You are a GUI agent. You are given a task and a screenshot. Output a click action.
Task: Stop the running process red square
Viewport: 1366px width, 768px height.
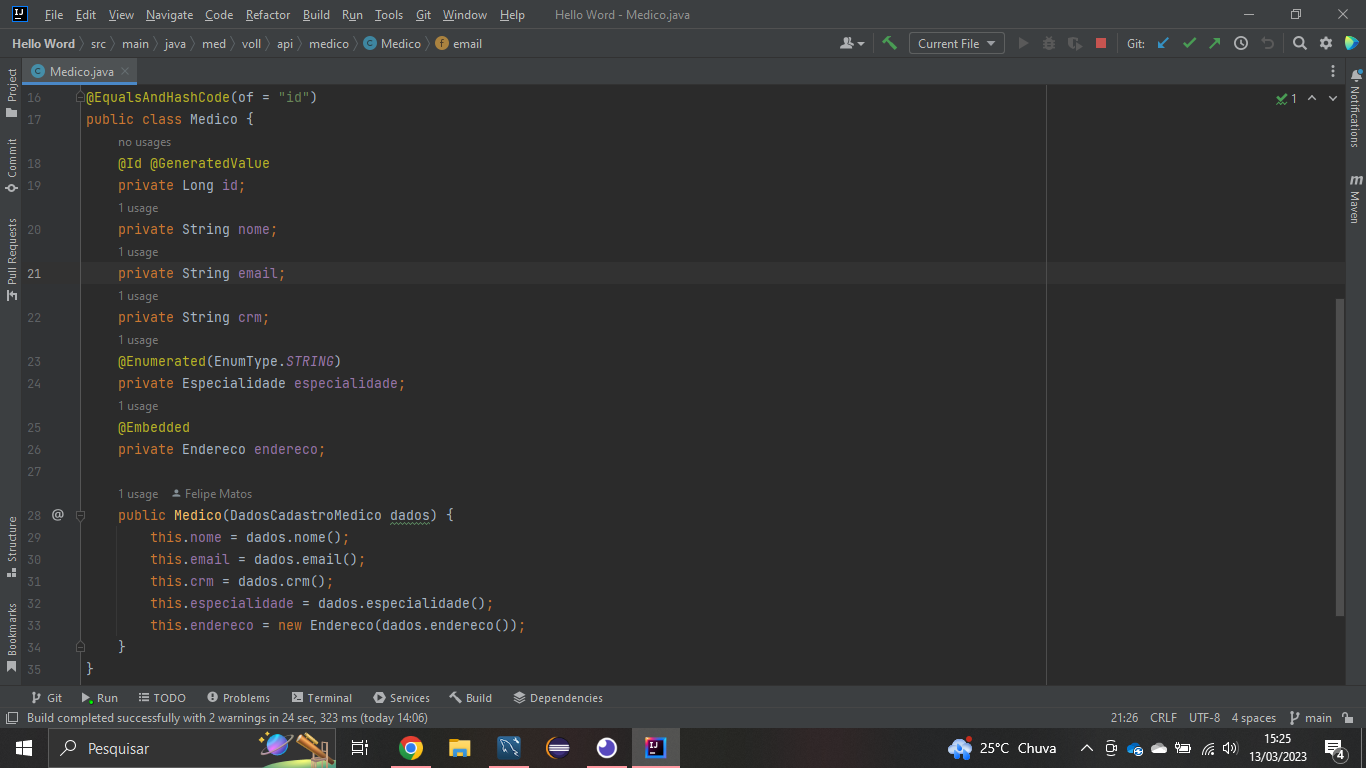pos(1101,43)
